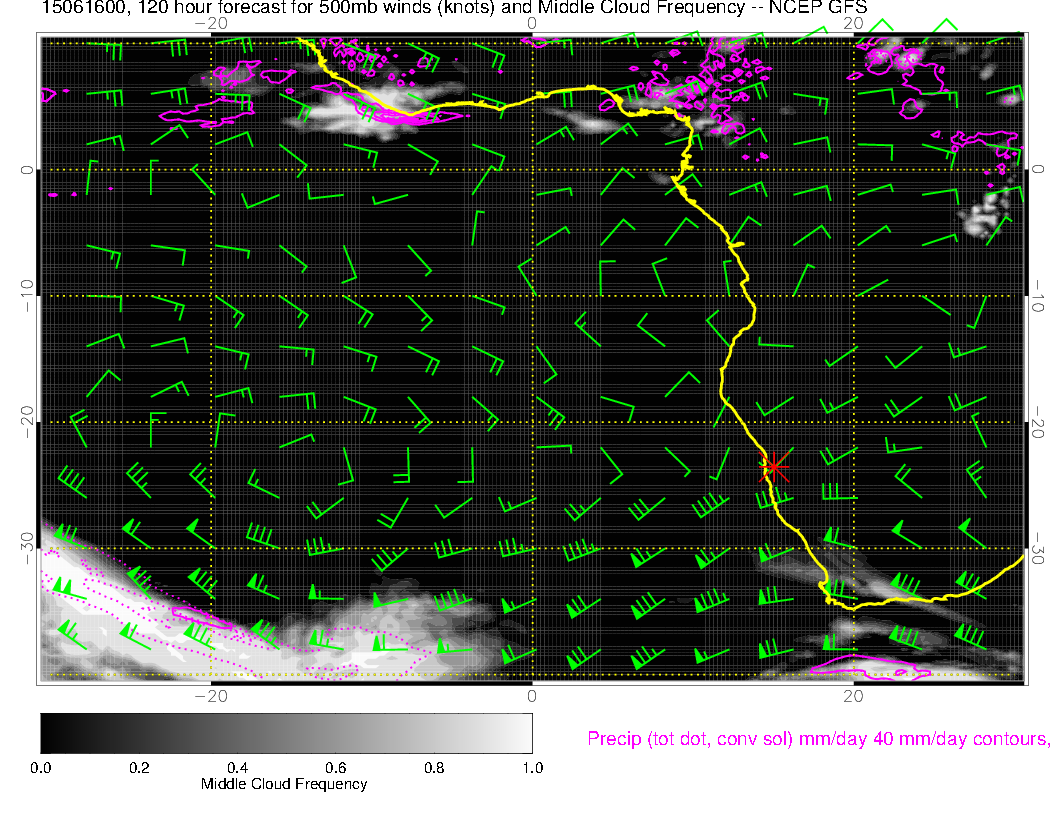Click the '-30' latitude label on the left axis

26,548
